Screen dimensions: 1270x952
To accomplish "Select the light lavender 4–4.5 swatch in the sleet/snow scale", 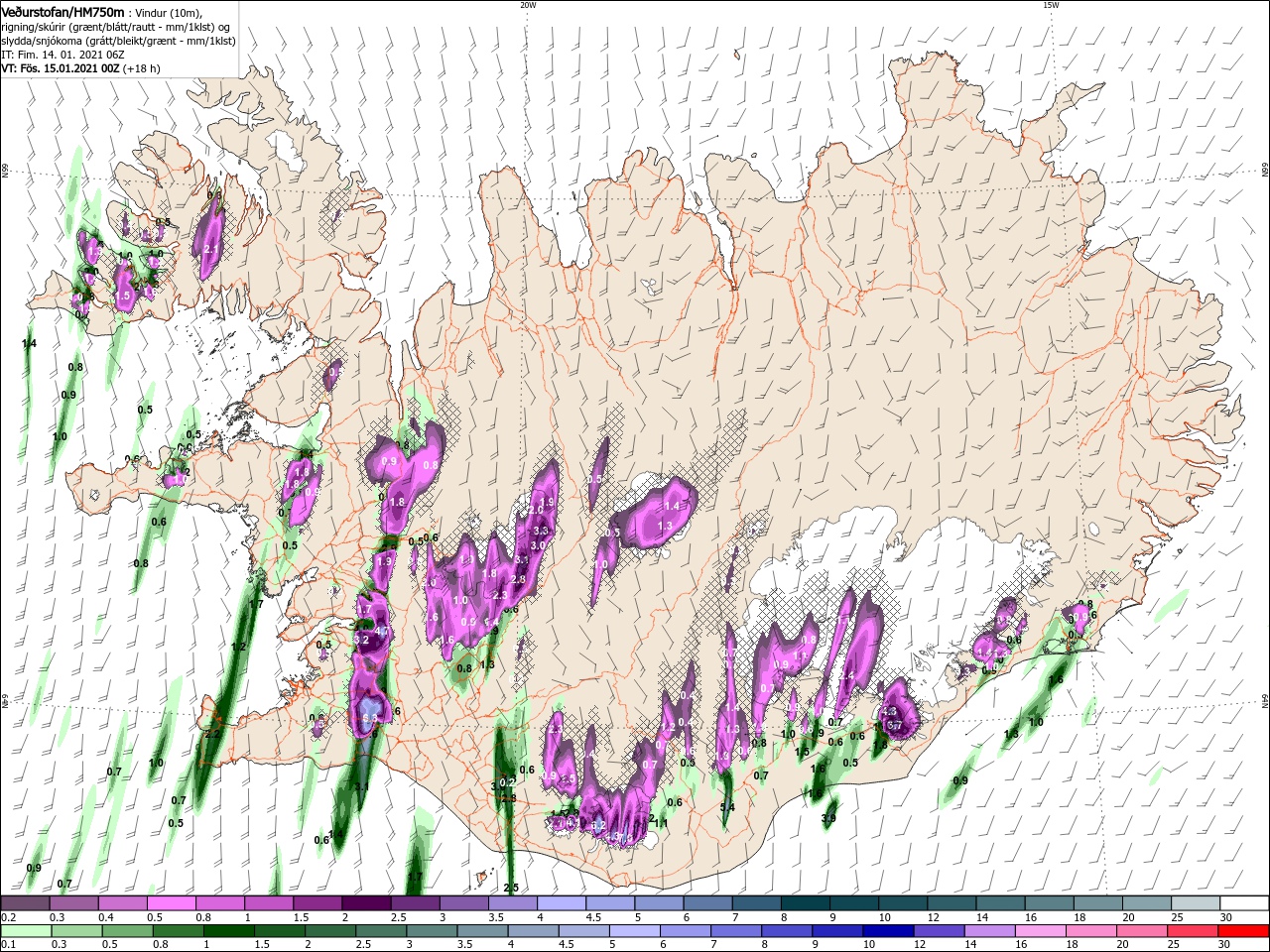I will point(561,903).
